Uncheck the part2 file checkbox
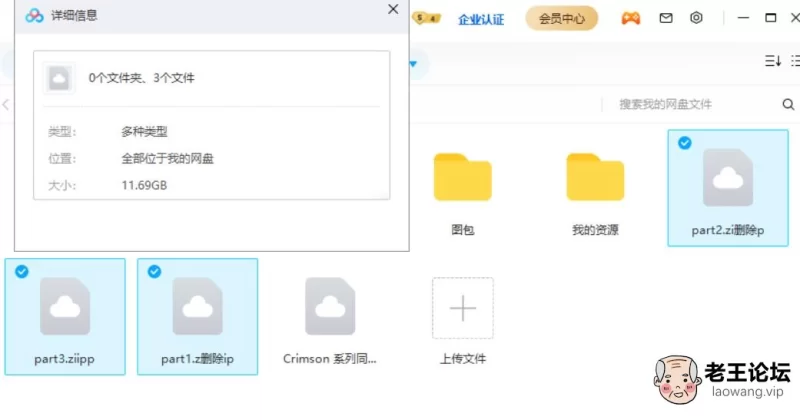The image size is (800, 420). (x=685, y=143)
